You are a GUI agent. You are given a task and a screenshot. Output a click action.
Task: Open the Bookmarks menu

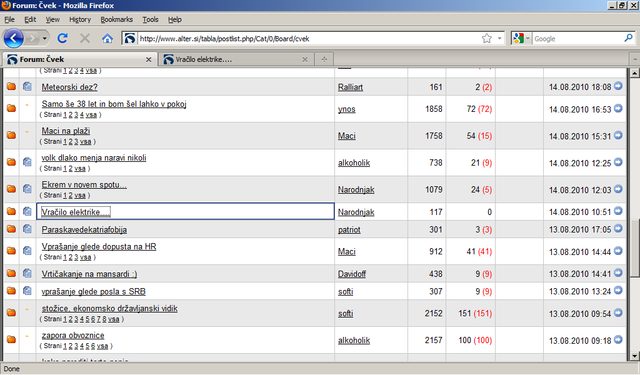tap(116, 20)
